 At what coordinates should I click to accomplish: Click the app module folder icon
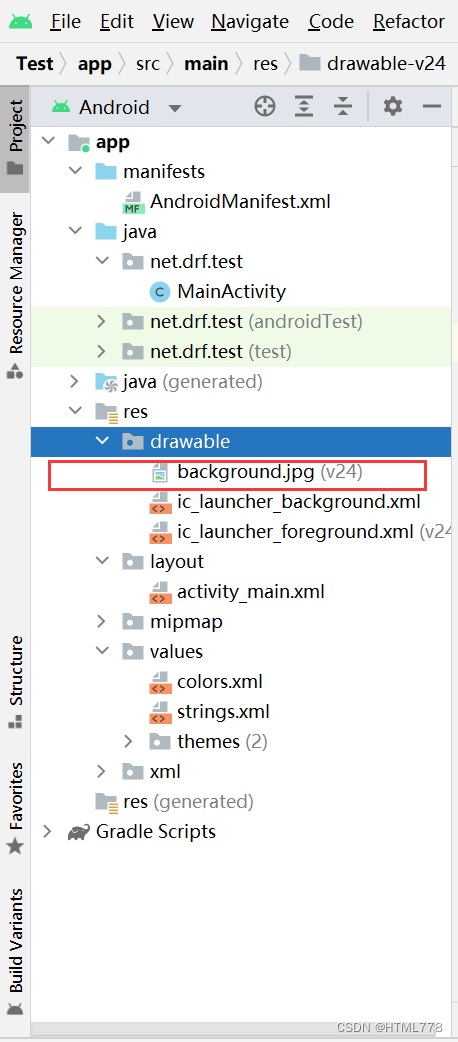(x=79, y=142)
